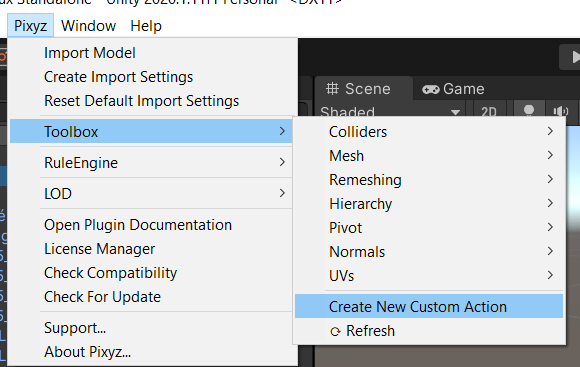Expand the Colliders submenu

tap(429, 132)
